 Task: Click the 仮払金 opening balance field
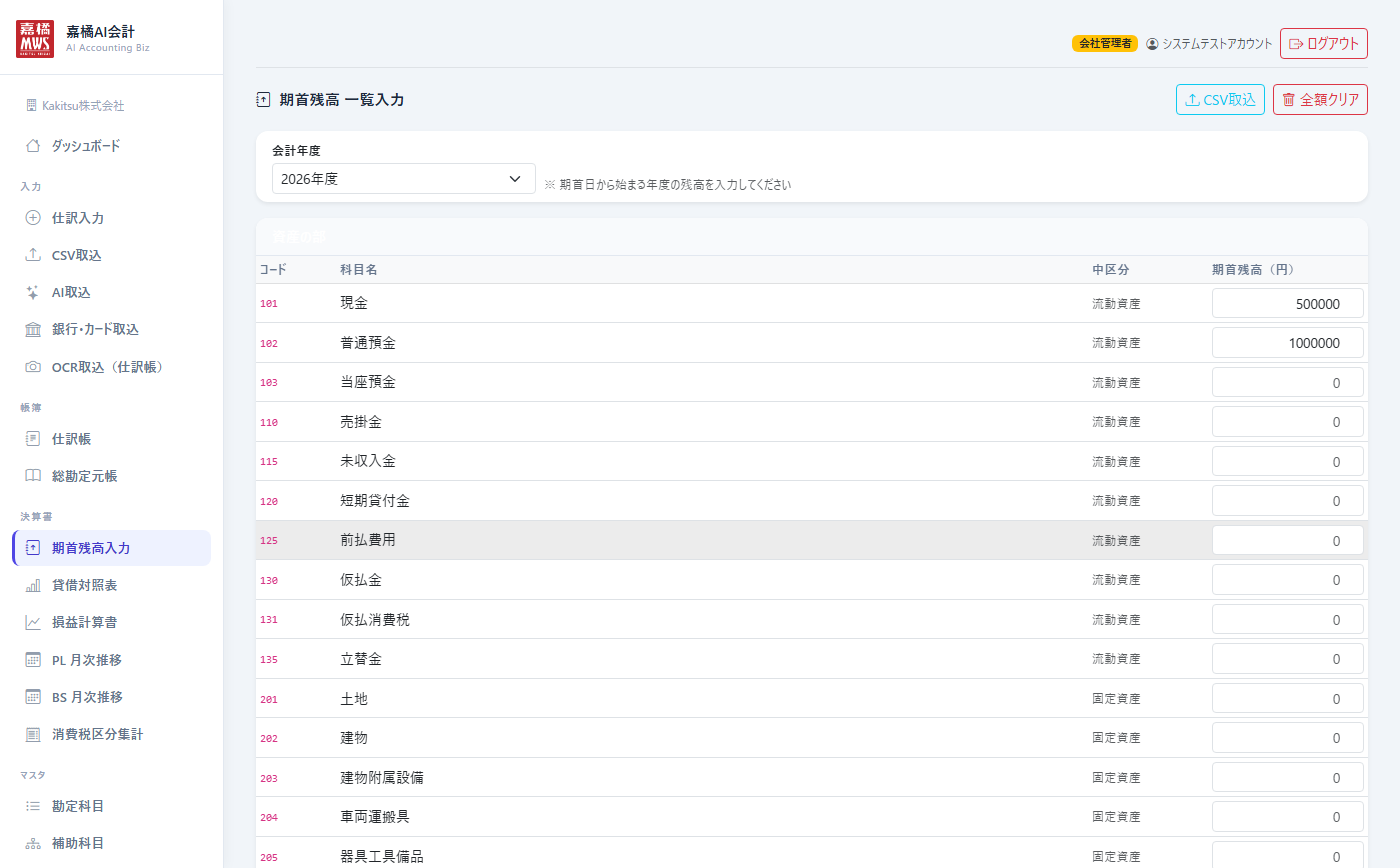[1288, 580]
